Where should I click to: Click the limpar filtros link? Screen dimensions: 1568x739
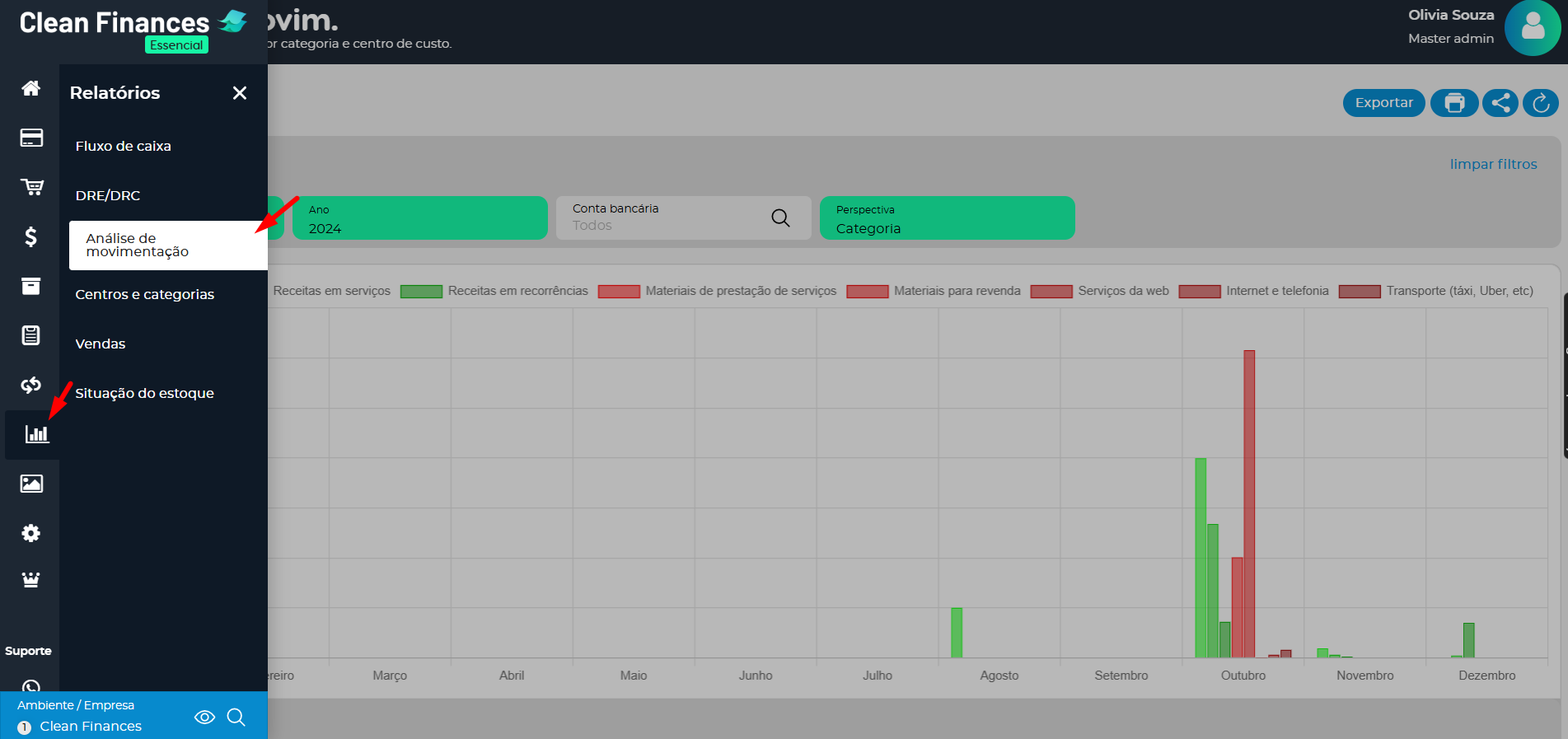pos(1493,164)
